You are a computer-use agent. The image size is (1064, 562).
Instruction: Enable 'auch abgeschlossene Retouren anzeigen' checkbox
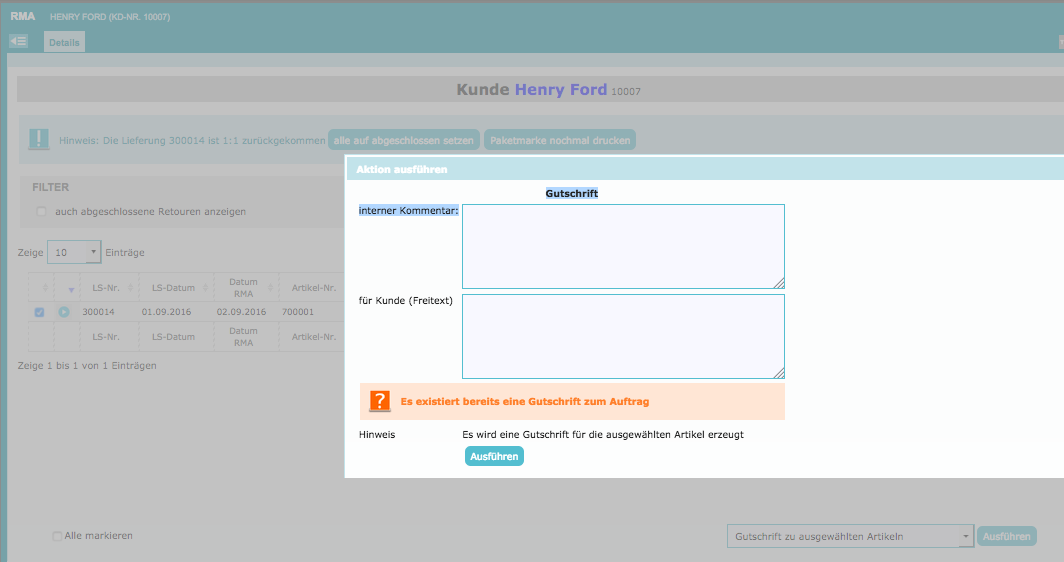pyautogui.click(x=42, y=212)
